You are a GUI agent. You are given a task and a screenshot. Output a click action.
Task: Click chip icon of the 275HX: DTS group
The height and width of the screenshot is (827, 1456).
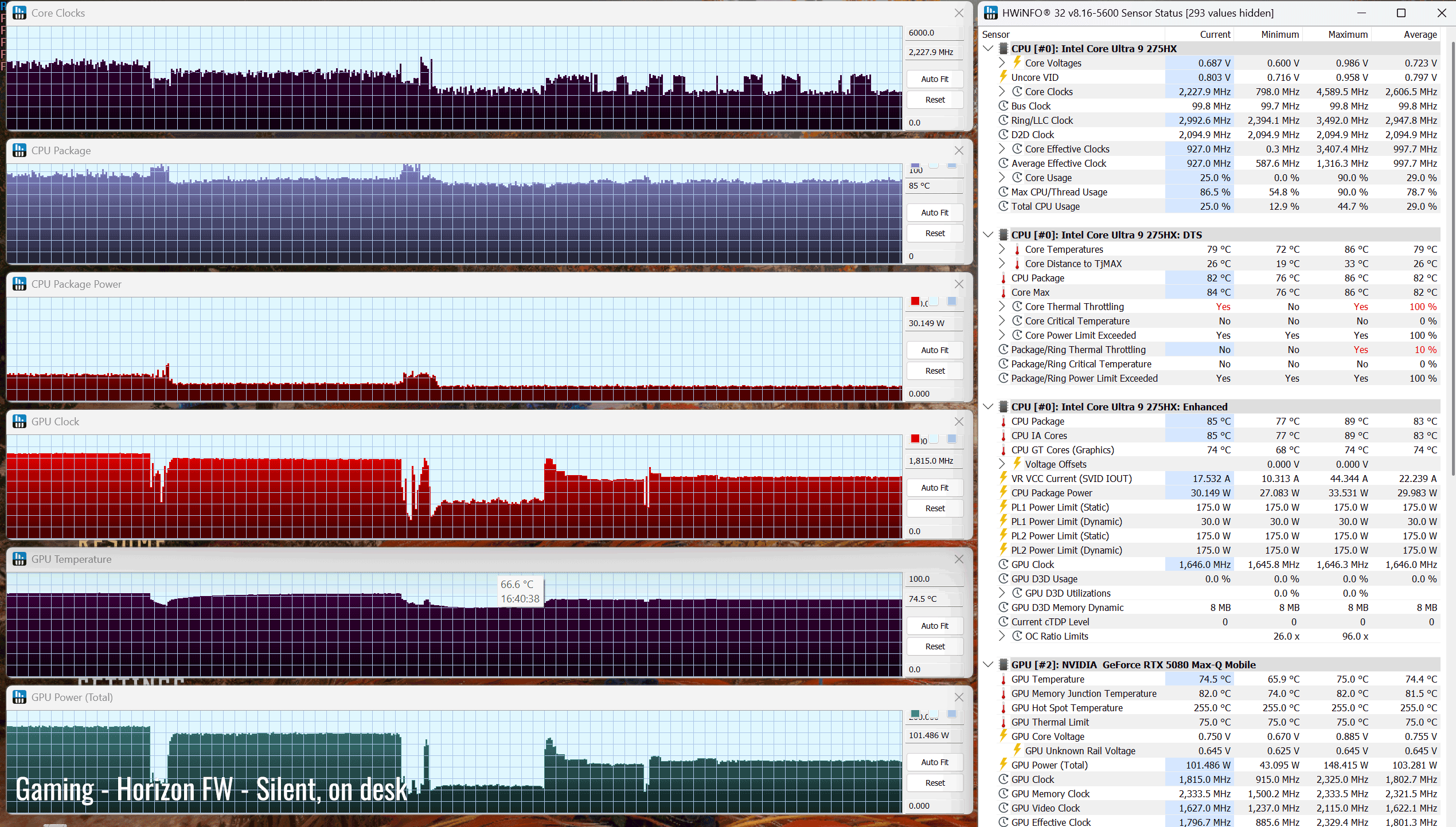[1004, 234]
